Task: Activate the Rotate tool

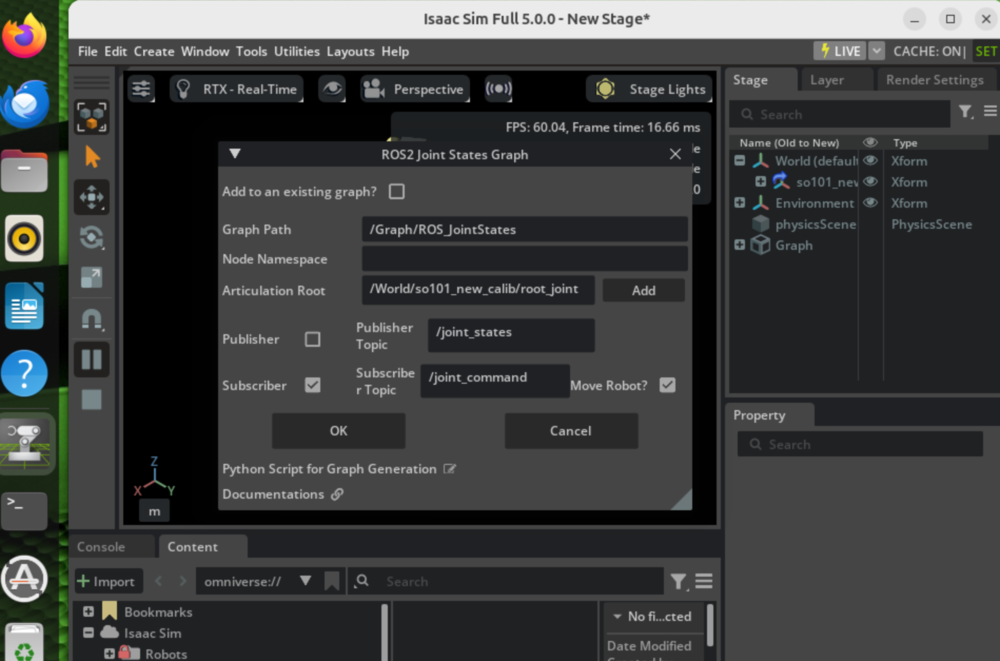Action: 92,237
